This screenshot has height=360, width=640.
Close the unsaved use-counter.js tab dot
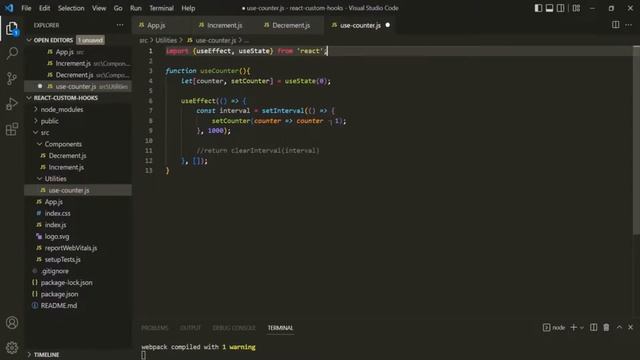point(387,25)
